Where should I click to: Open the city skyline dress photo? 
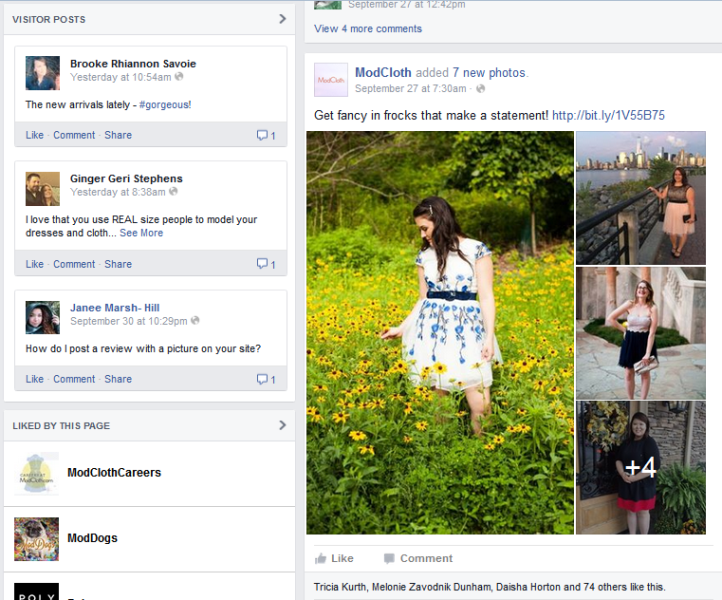pos(641,198)
